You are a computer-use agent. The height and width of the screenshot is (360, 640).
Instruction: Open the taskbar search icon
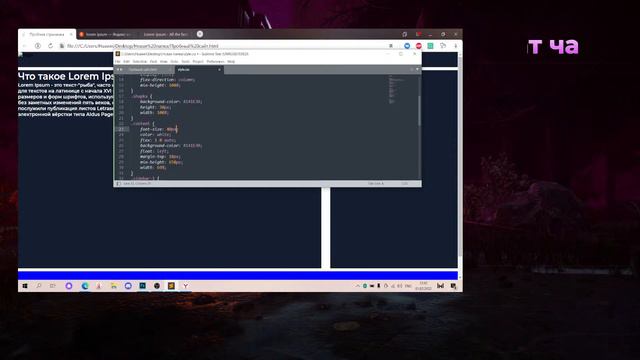39,286
